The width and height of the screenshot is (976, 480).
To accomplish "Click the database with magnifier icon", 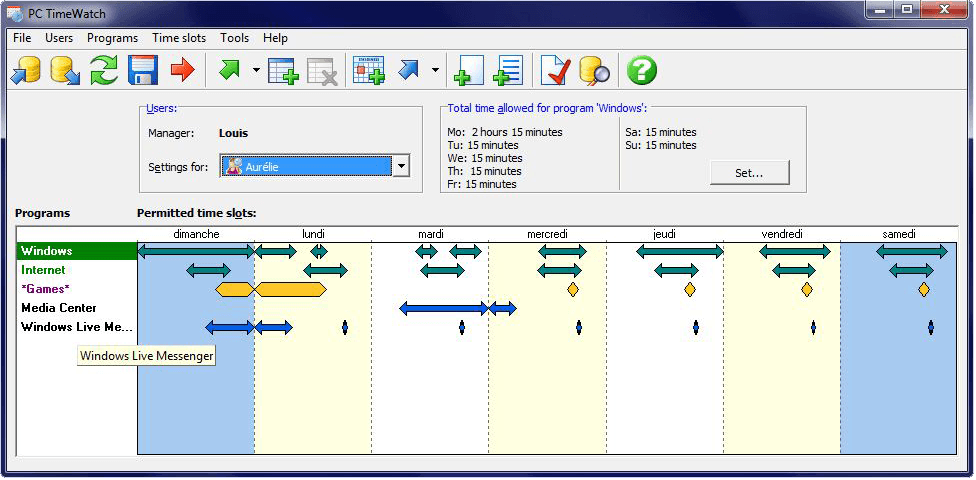I will 594,71.
